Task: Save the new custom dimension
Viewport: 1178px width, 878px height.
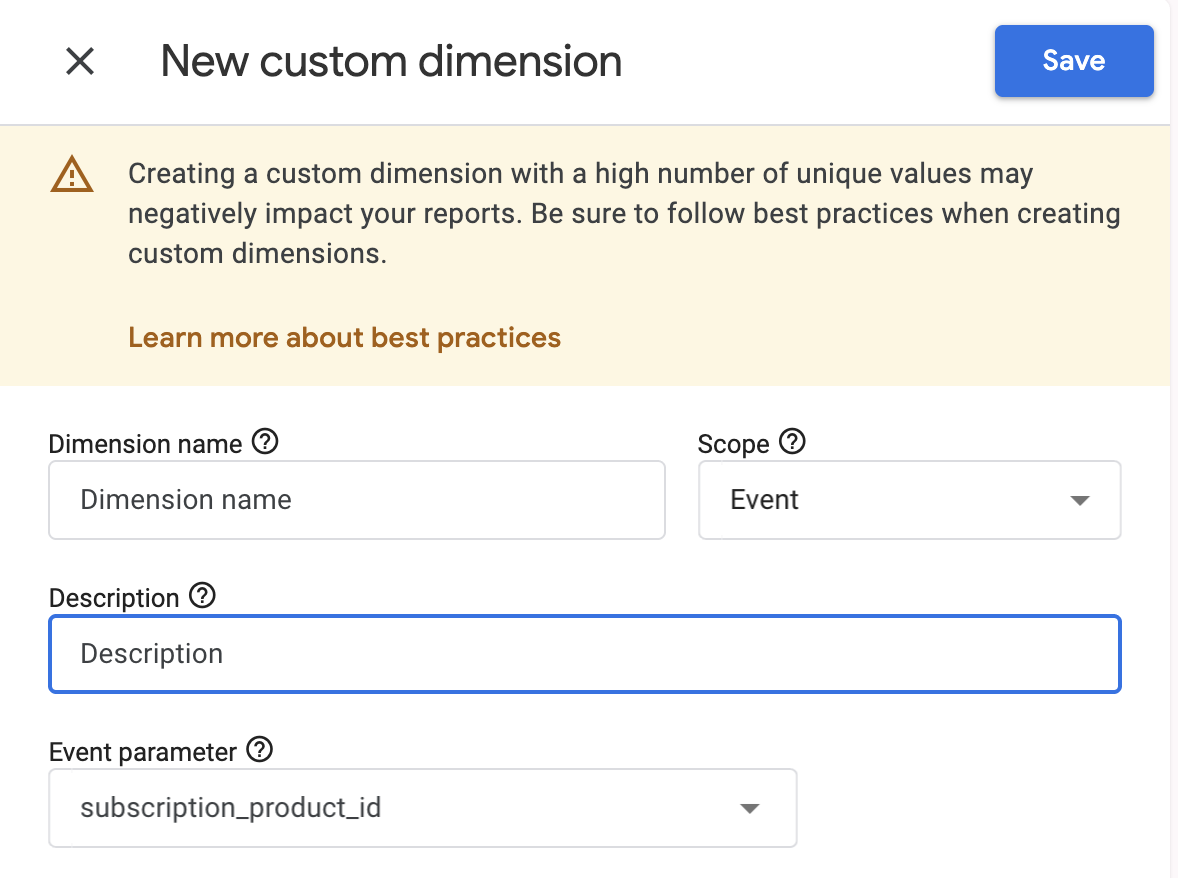Action: [1074, 61]
